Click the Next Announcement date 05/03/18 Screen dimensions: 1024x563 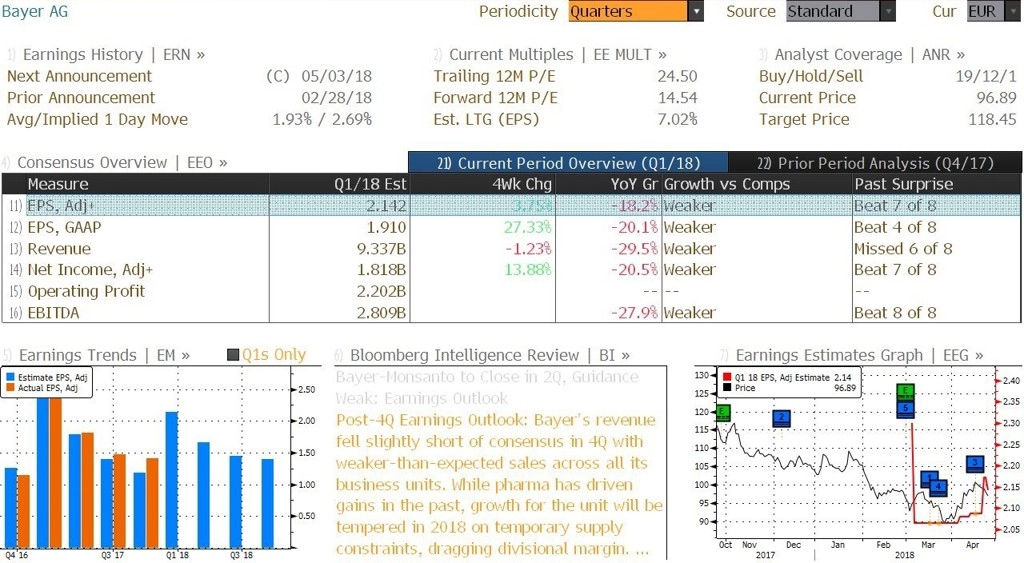click(336, 76)
